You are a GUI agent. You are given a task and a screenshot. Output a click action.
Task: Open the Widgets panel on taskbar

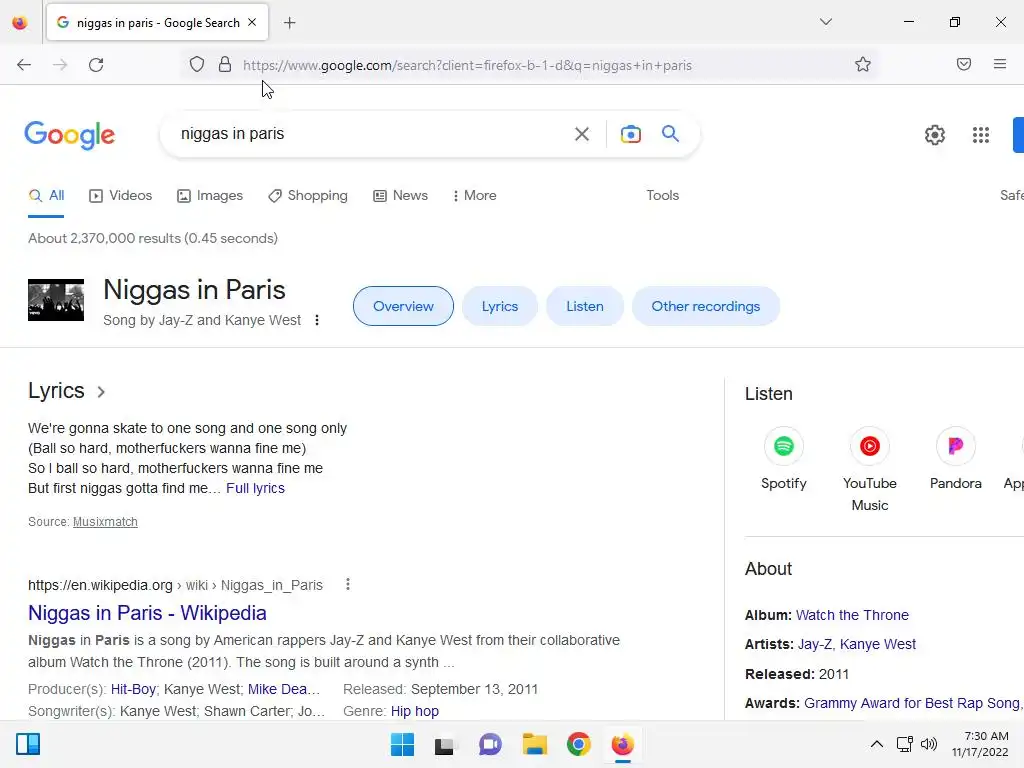28,744
